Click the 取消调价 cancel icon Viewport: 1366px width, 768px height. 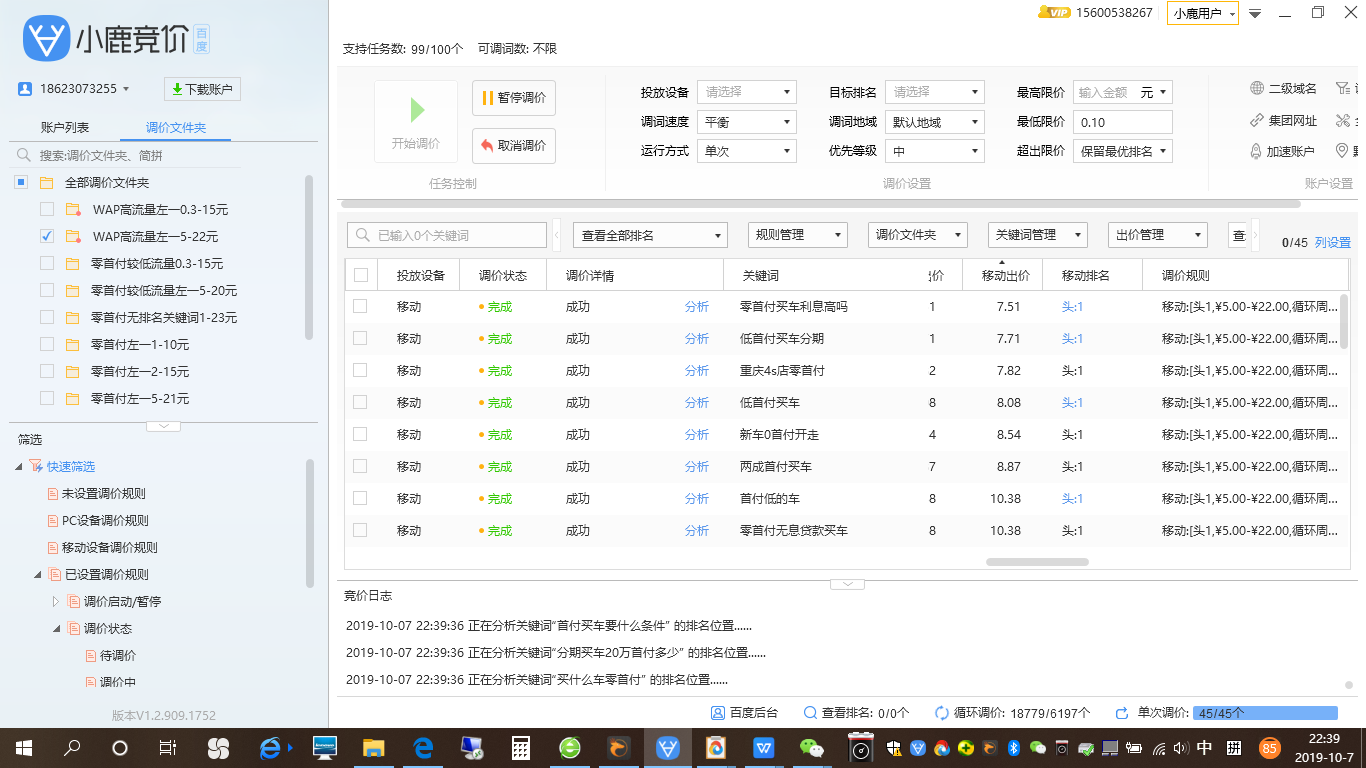click(485, 146)
